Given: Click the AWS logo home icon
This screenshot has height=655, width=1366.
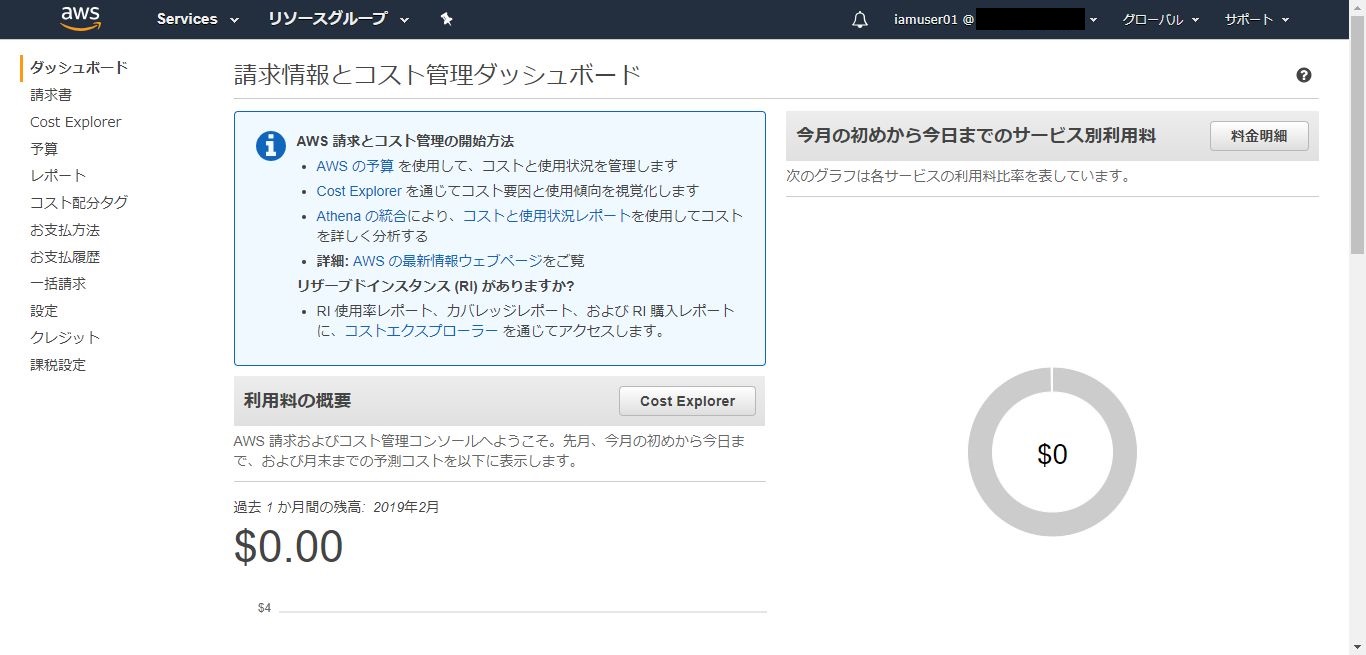Looking at the screenshot, I should pyautogui.click(x=80, y=18).
